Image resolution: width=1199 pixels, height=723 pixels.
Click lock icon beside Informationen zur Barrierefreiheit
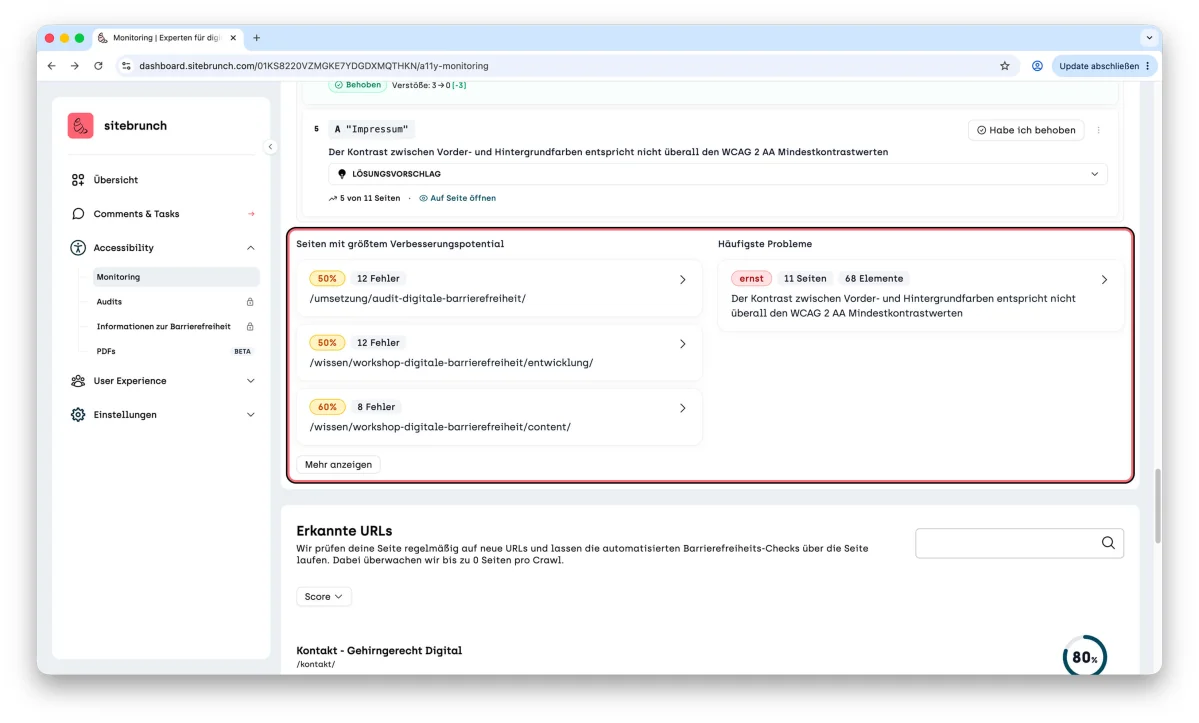click(250, 326)
